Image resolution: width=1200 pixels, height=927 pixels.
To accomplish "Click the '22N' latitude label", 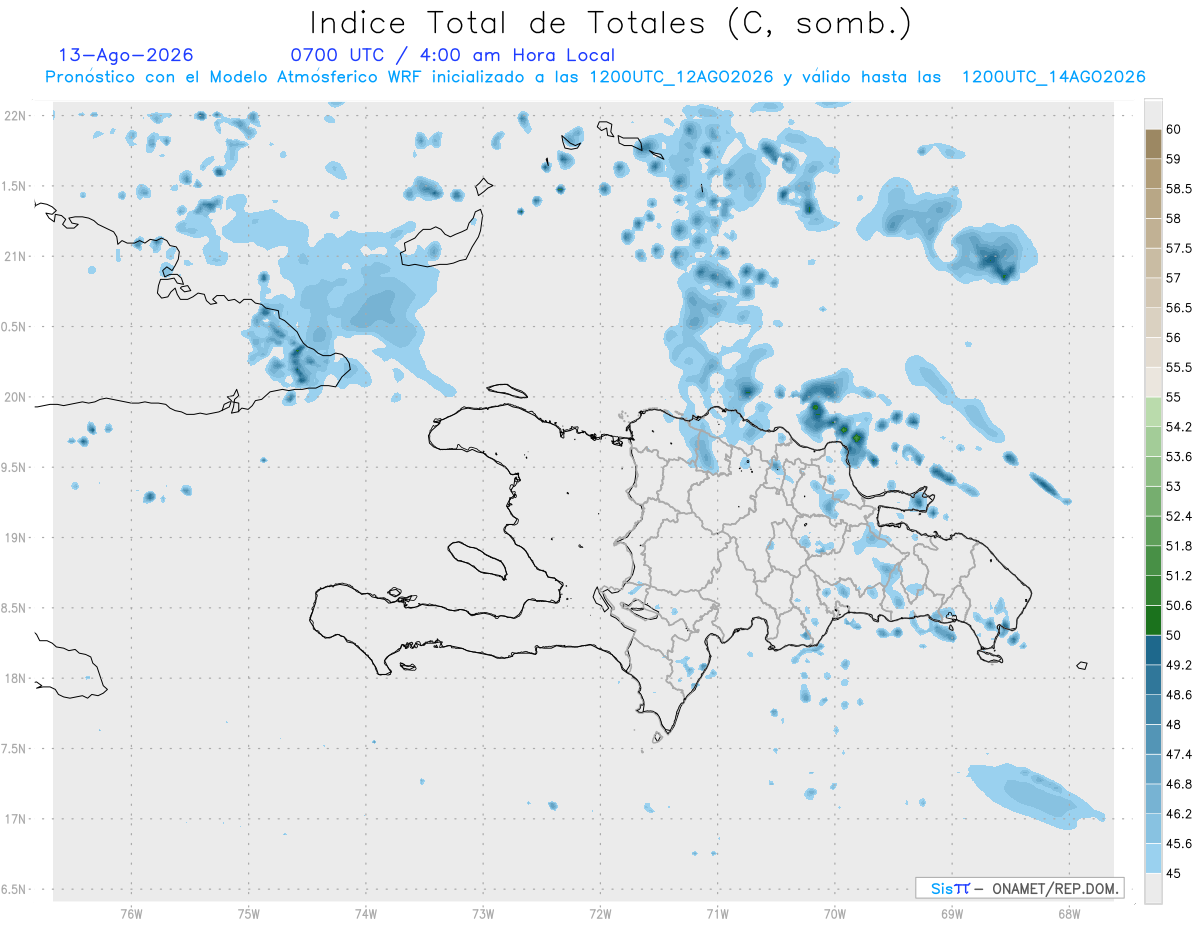I will [16, 116].
